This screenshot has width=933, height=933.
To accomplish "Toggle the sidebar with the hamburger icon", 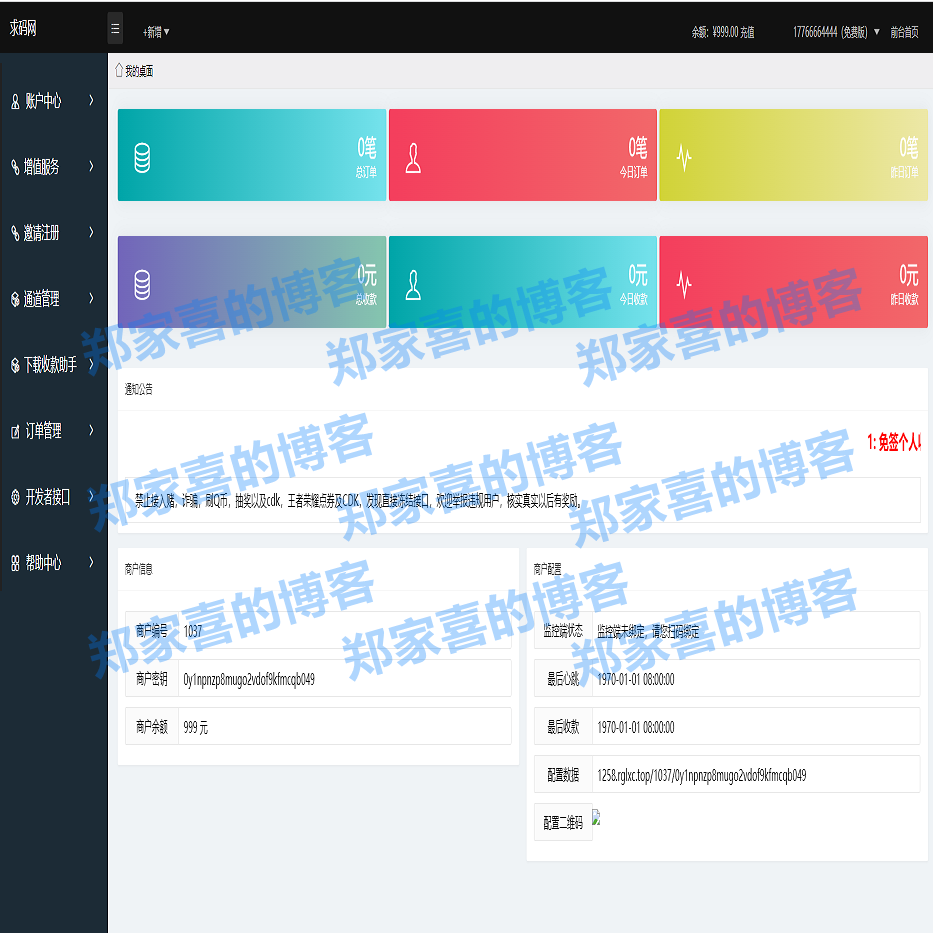I will click(115, 28).
